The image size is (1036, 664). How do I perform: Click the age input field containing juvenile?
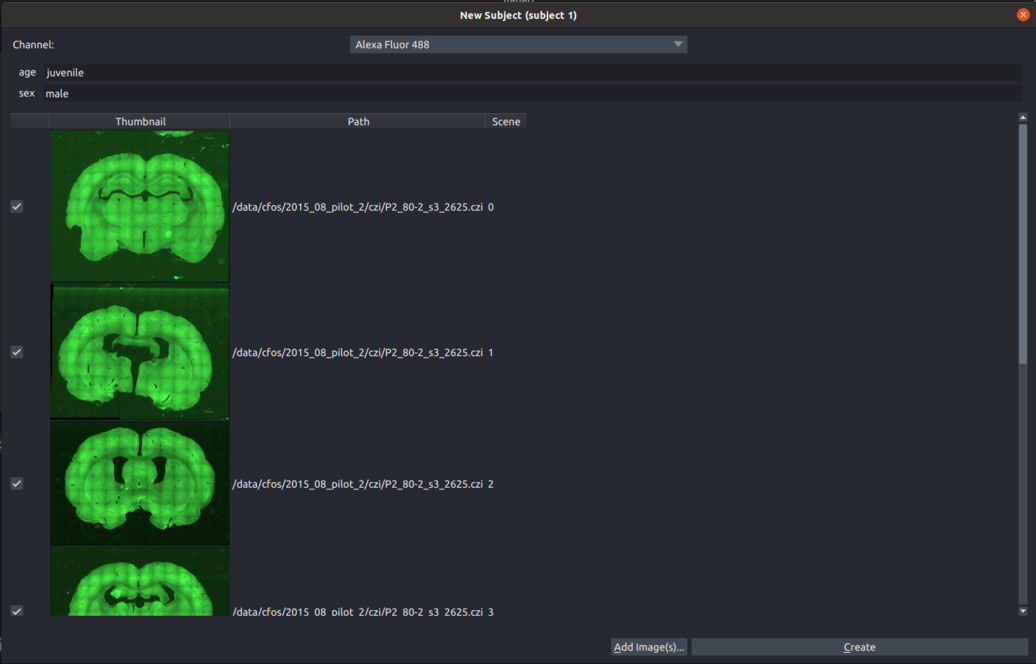point(533,73)
